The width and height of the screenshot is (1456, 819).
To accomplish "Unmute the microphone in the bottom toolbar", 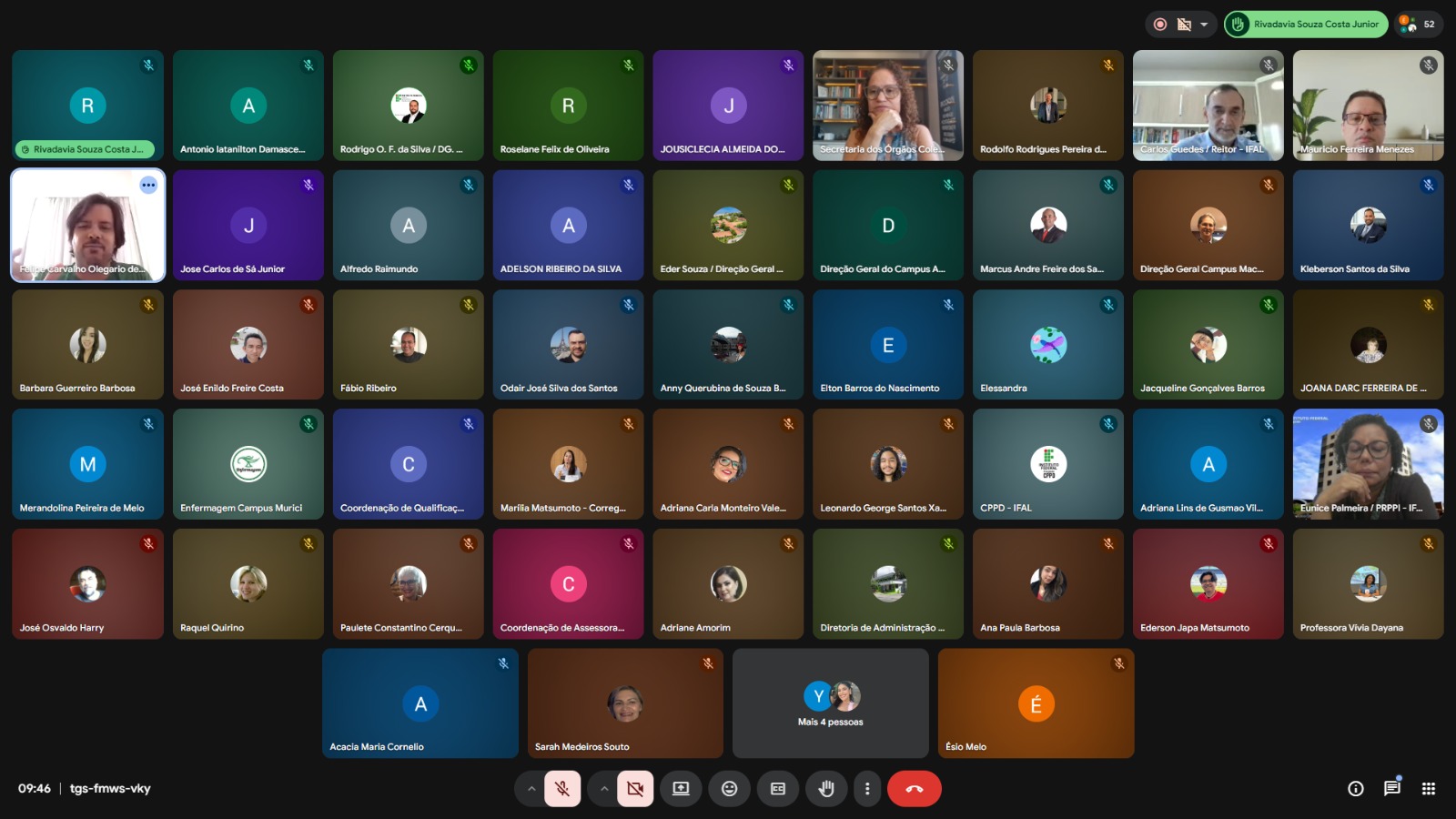I will point(562,789).
